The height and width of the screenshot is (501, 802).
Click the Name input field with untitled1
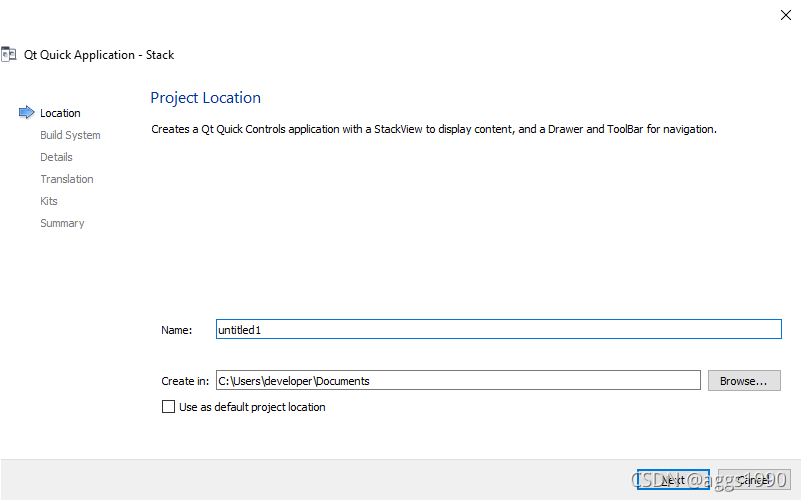(499, 329)
